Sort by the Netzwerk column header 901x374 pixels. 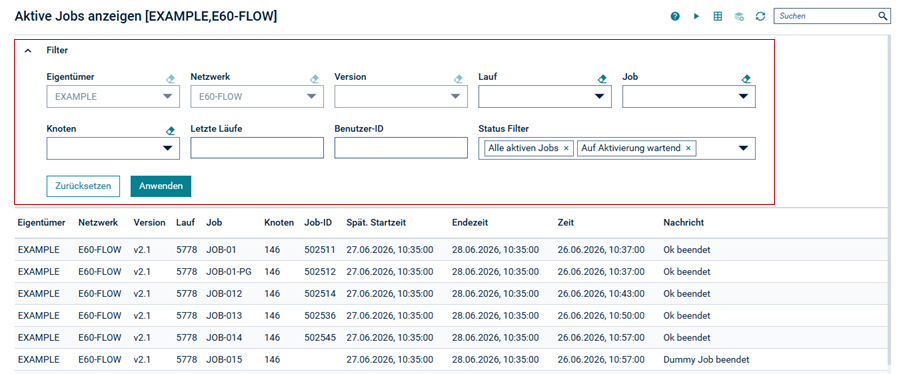point(98,222)
